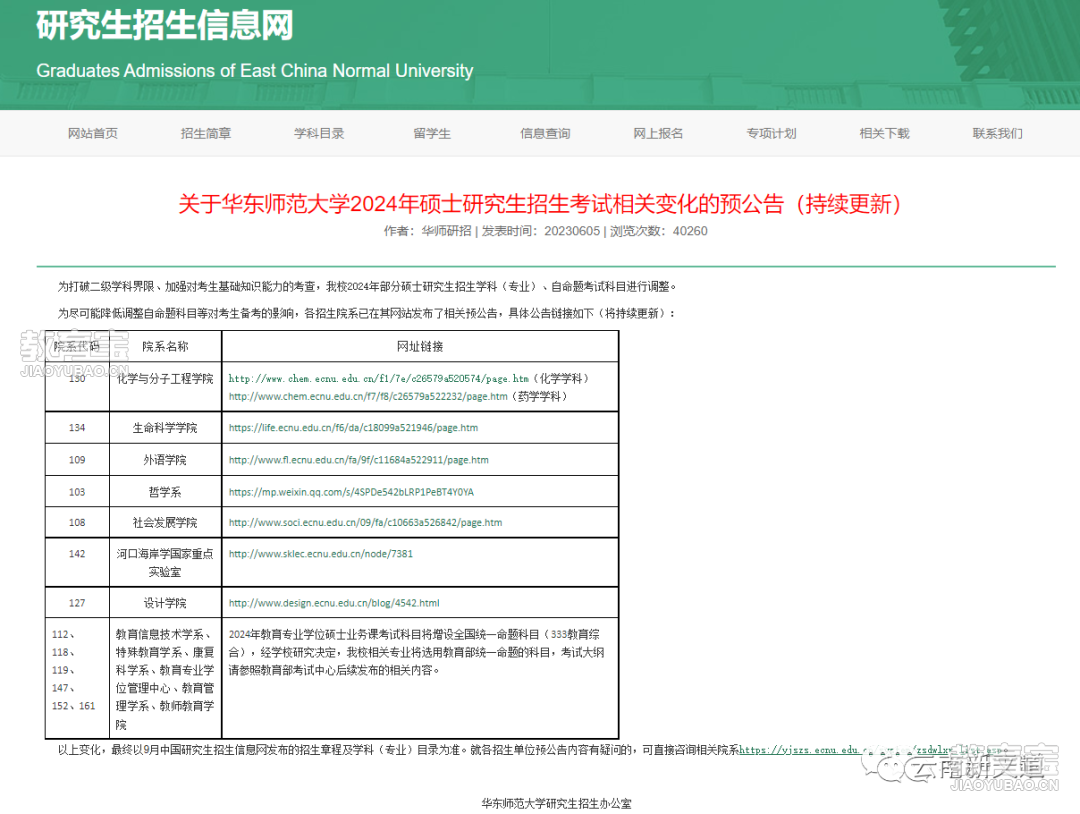The image size is (1080, 814).
Task: Click the 2024年教育专业学位硕士 notice paragraph
Action: (x=416, y=652)
